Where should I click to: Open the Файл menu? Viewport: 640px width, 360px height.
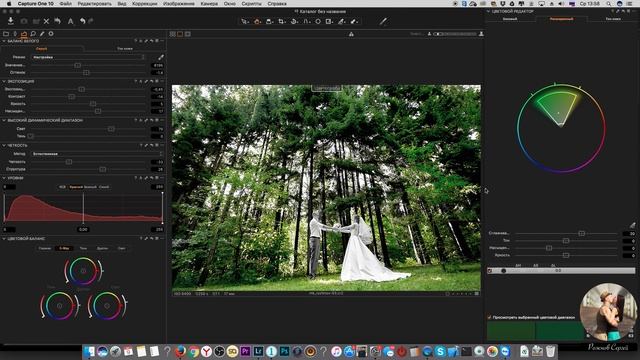pyautogui.click(x=65, y=4)
